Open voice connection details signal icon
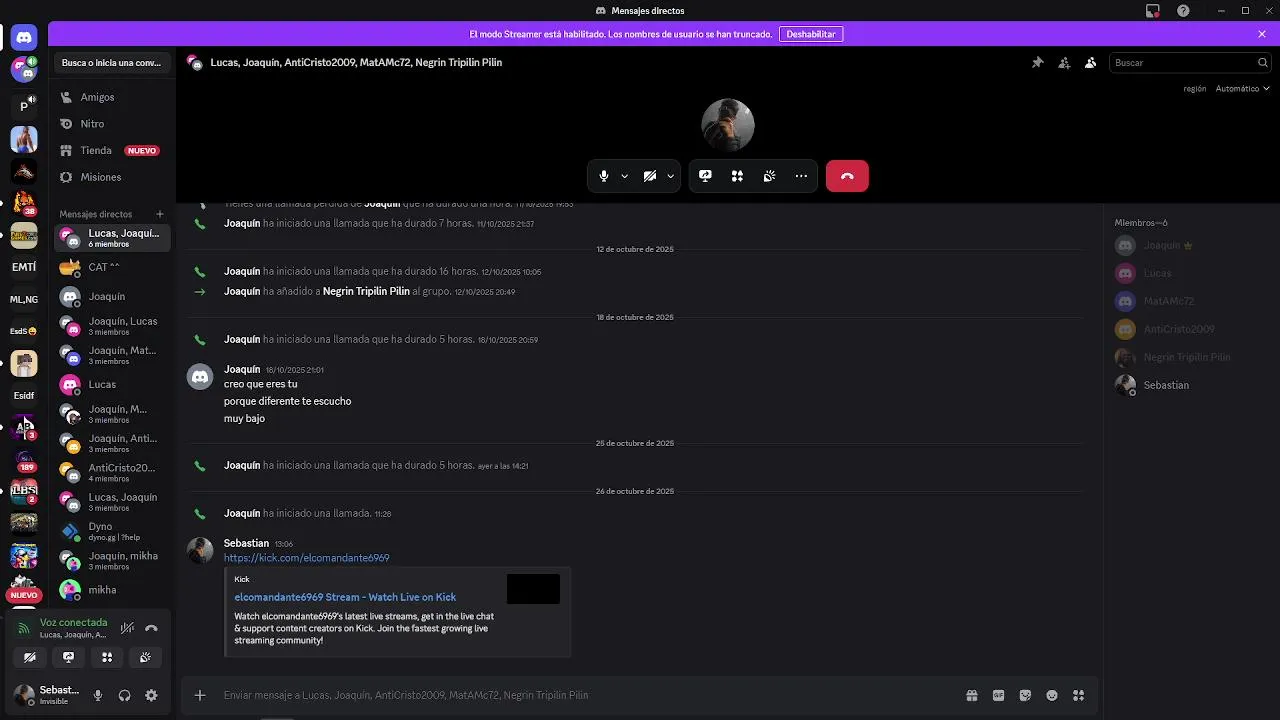This screenshot has height=720, width=1280. 23,628
